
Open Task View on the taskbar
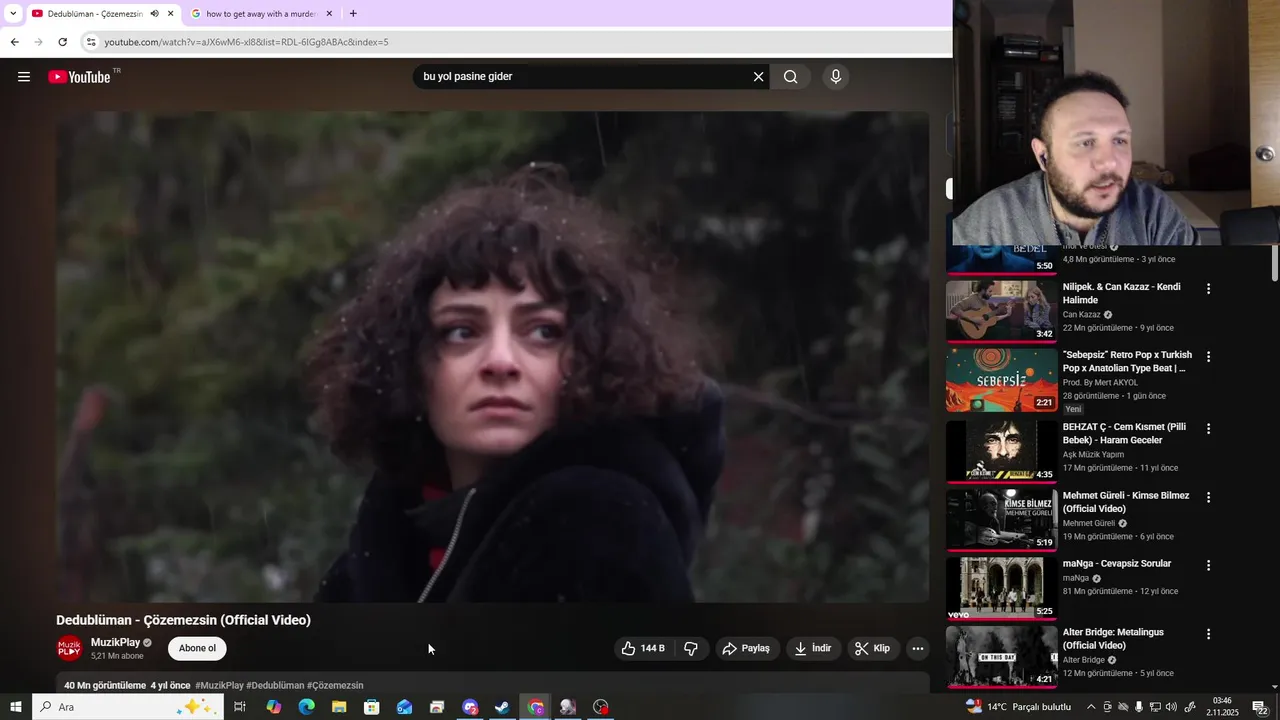coord(240,707)
